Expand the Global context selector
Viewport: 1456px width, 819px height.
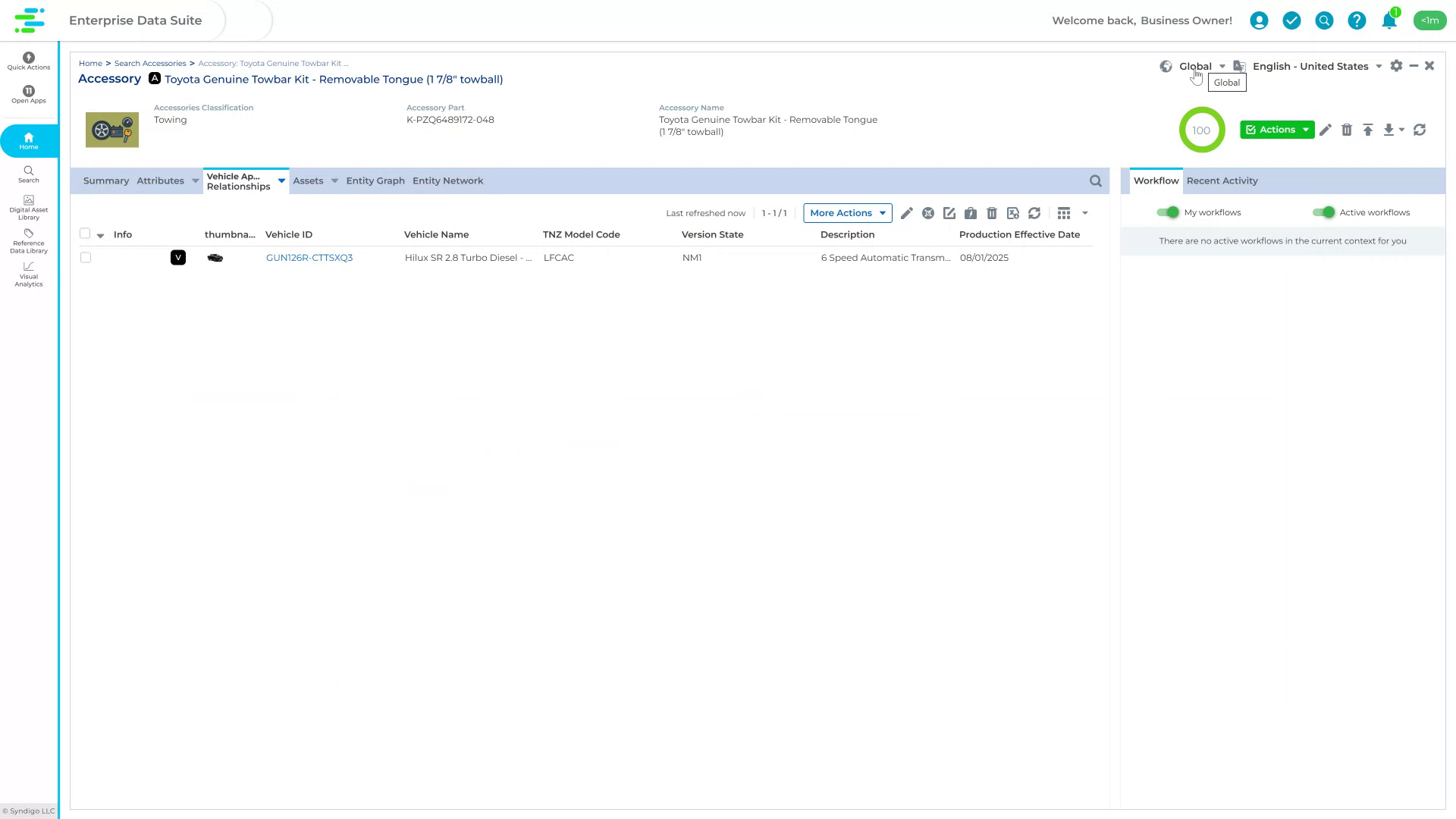tap(1222, 66)
